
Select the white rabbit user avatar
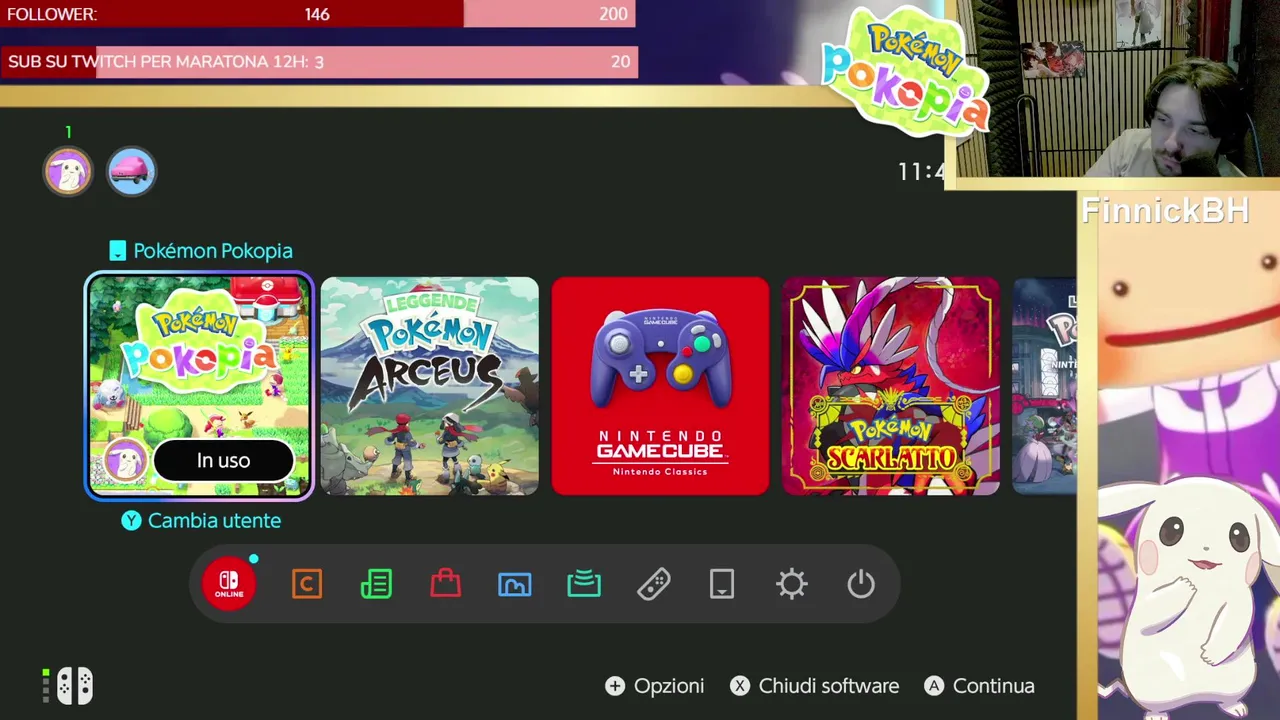68,171
